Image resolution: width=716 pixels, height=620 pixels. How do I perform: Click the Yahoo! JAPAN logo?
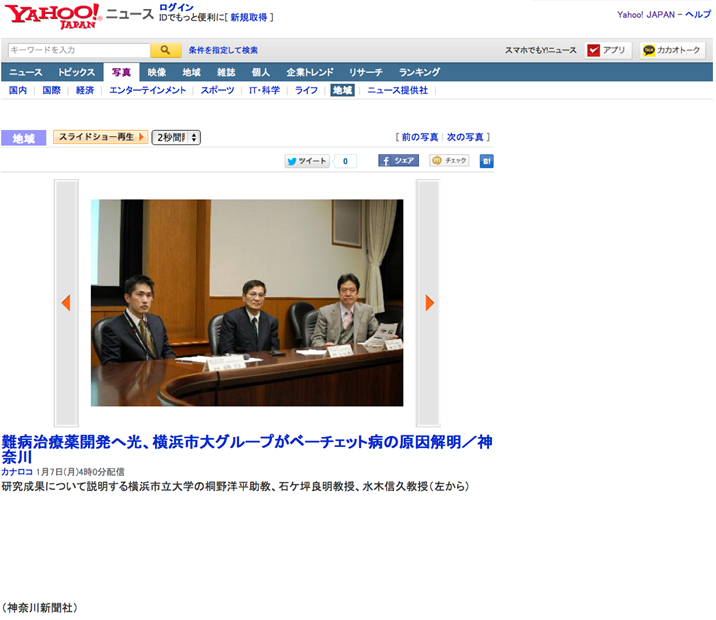coord(51,15)
